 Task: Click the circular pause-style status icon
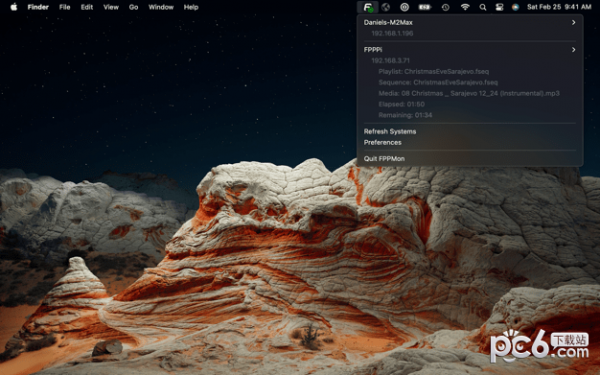point(404,7)
